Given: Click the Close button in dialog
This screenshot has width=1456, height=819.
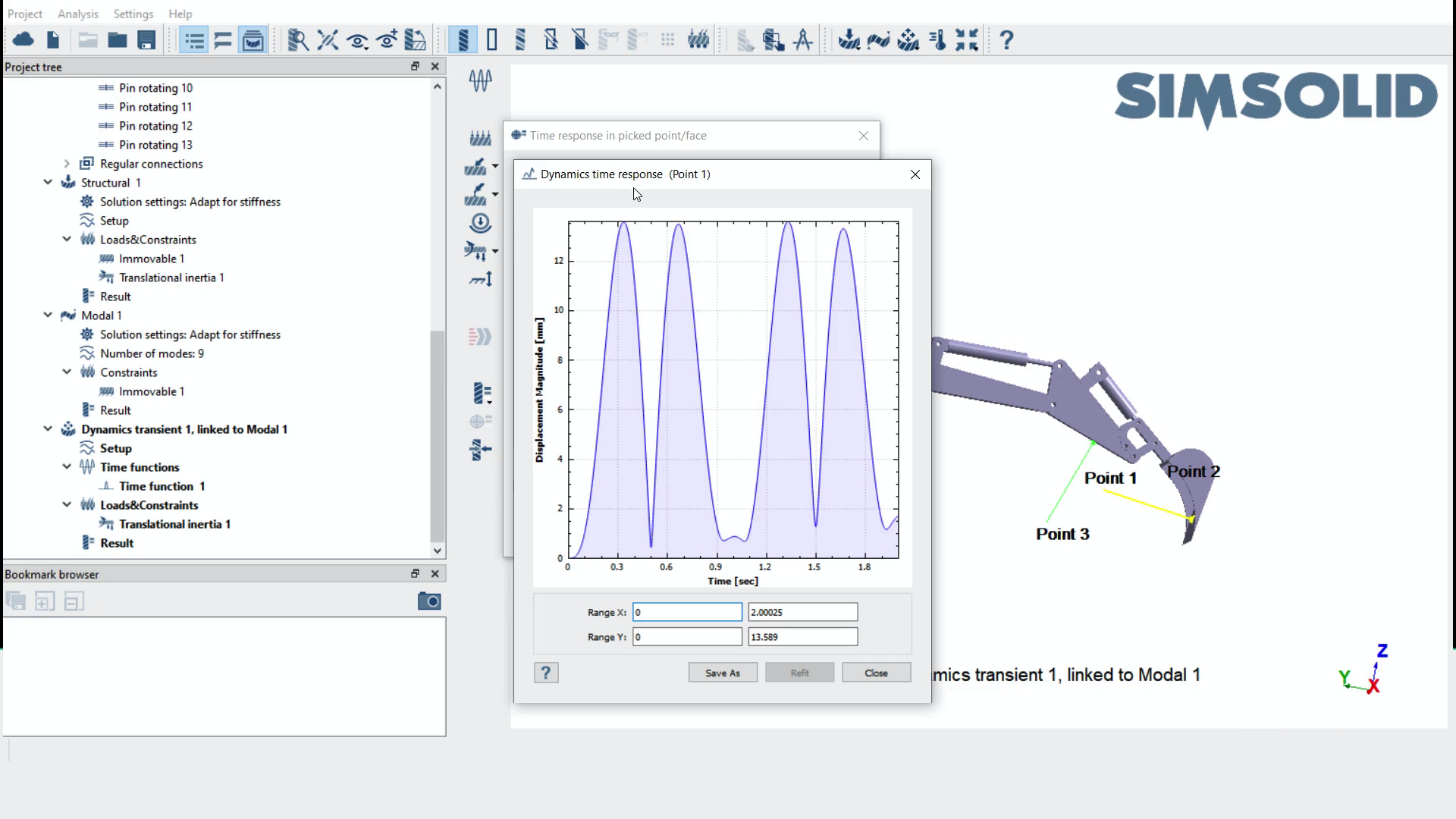Looking at the screenshot, I should 876,673.
